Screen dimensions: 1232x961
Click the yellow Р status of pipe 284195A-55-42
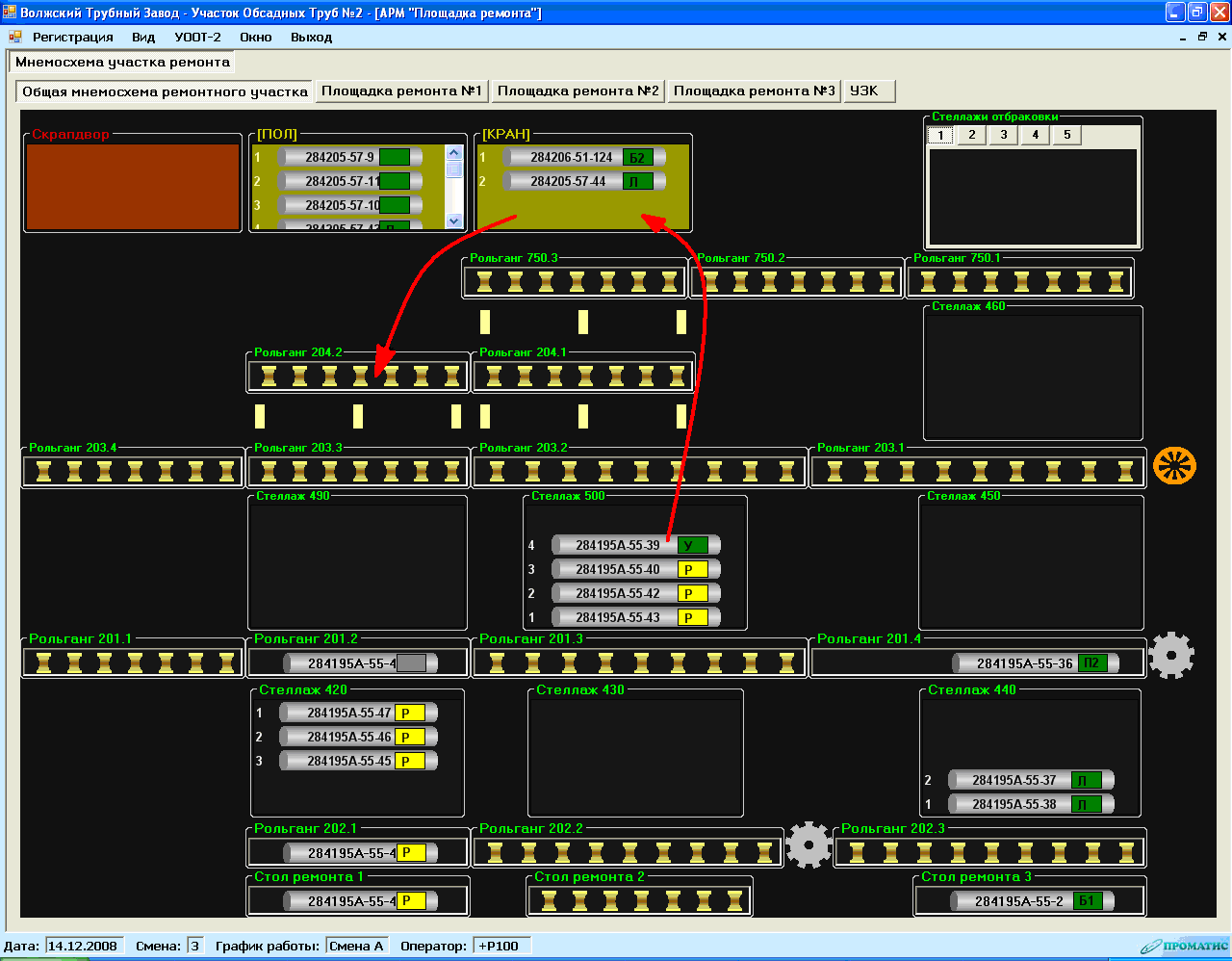pyautogui.click(x=692, y=593)
